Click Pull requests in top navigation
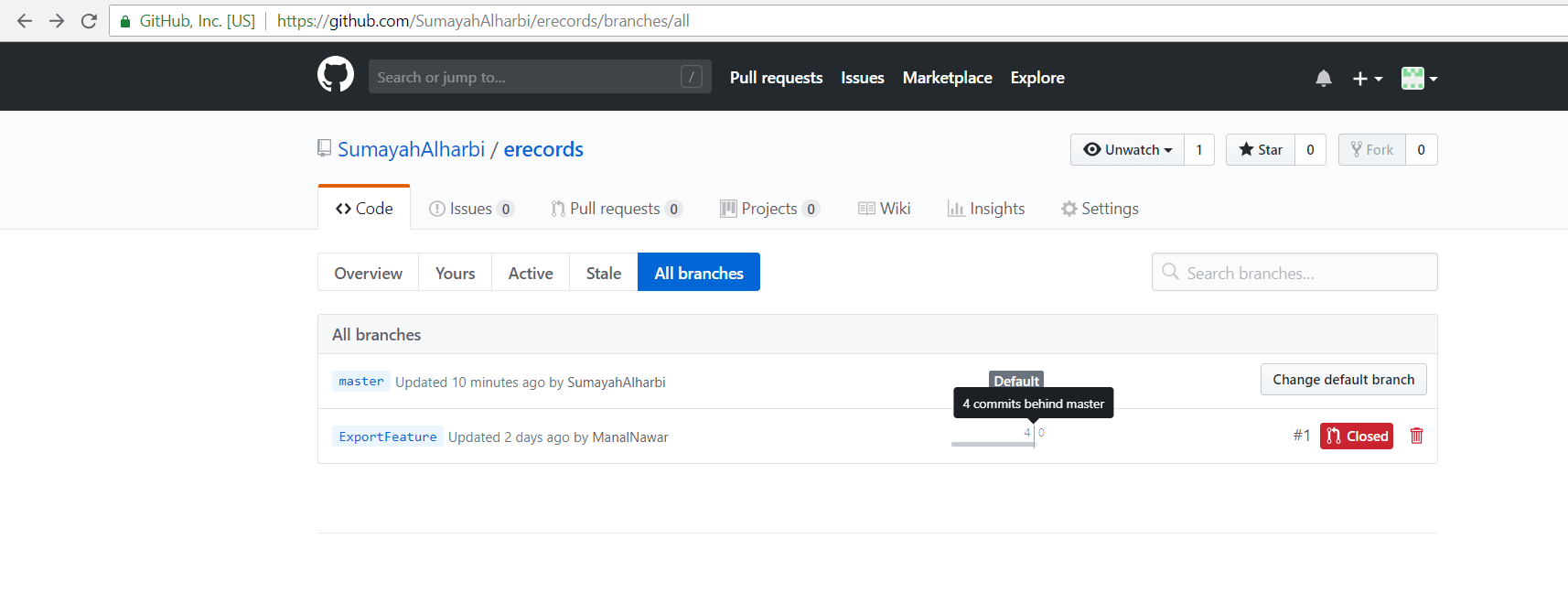This screenshot has height=593, width=1568. click(x=776, y=78)
